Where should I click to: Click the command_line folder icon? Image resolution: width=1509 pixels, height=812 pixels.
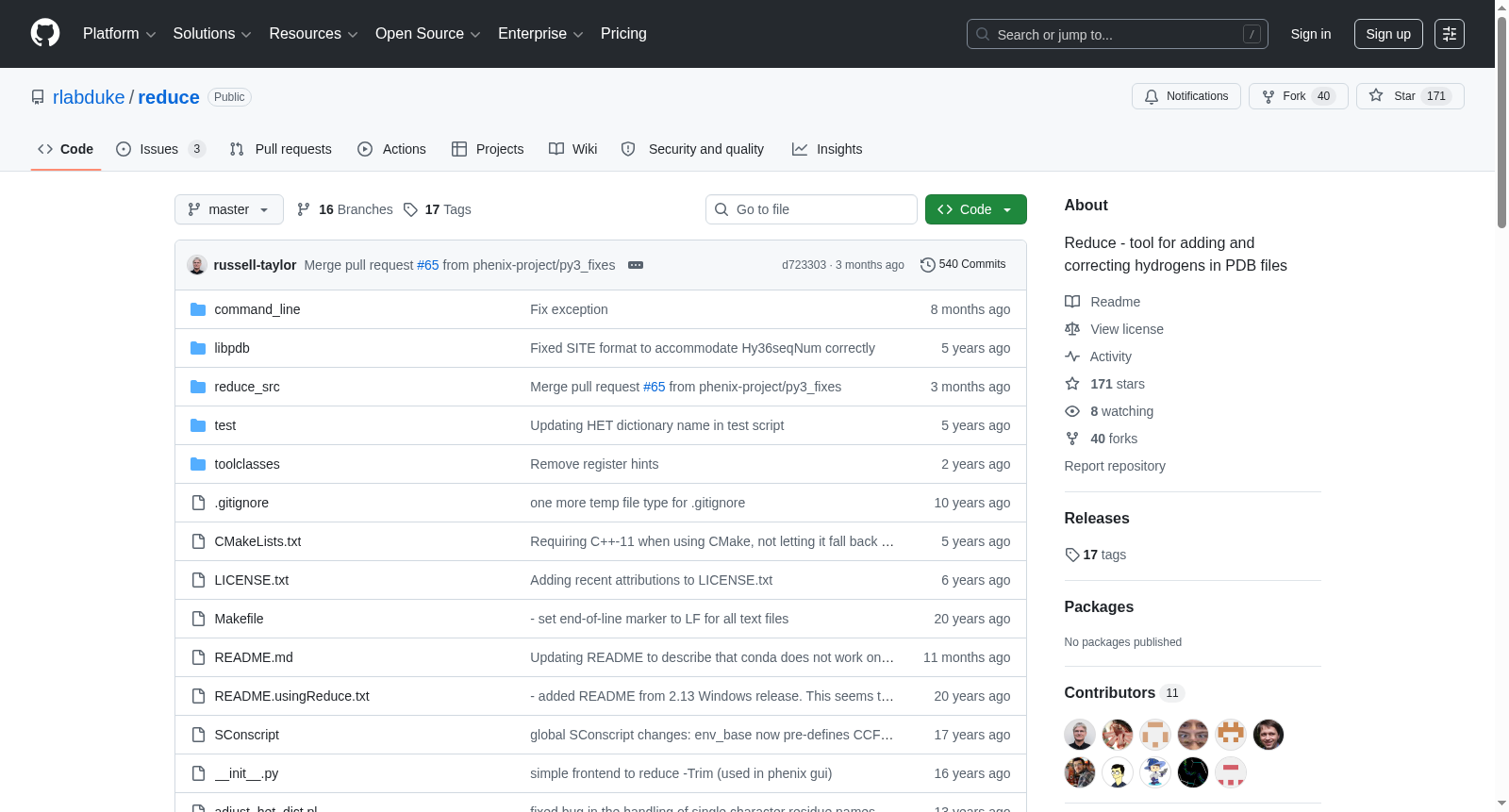coord(198,309)
